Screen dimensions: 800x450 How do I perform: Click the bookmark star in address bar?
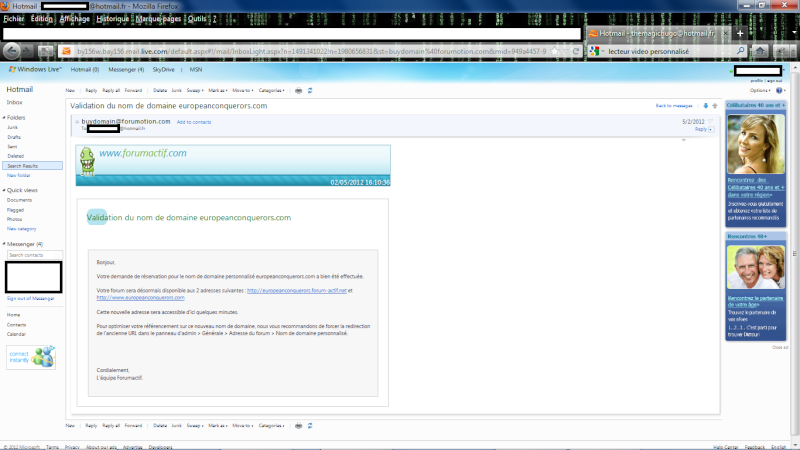(x=555, y=51)
